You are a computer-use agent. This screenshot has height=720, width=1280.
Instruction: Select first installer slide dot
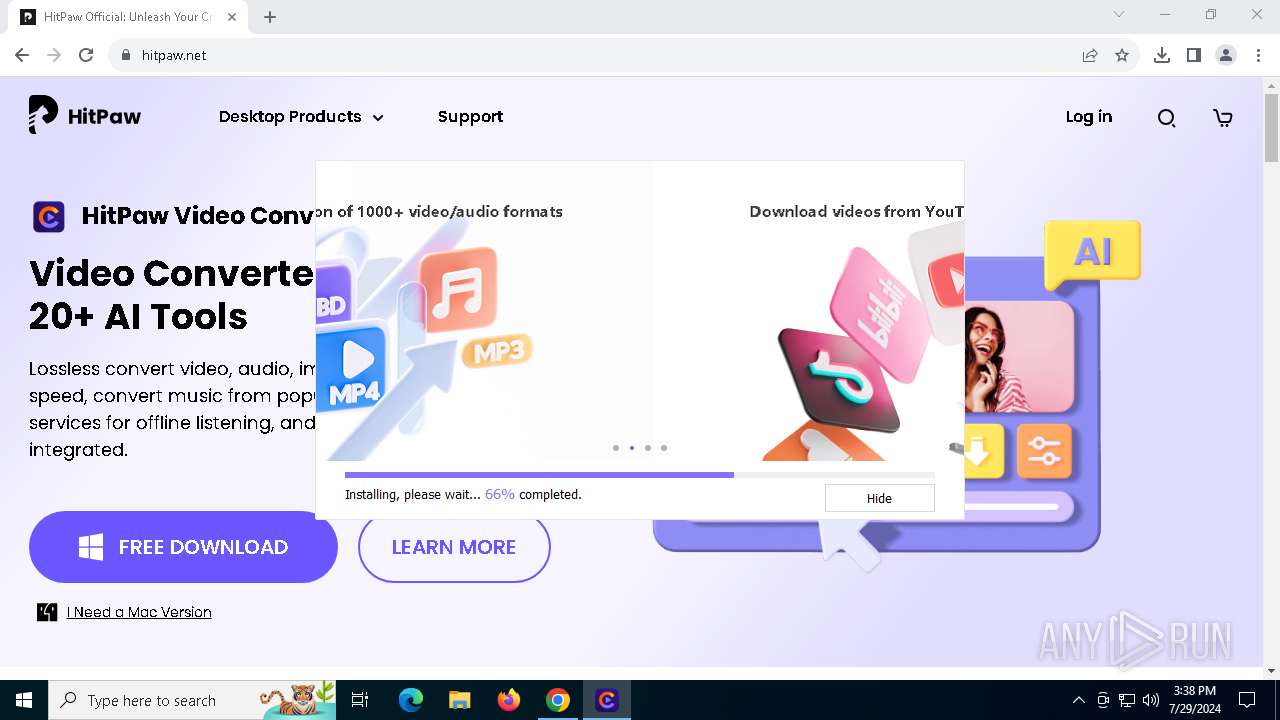click(616, 448)
